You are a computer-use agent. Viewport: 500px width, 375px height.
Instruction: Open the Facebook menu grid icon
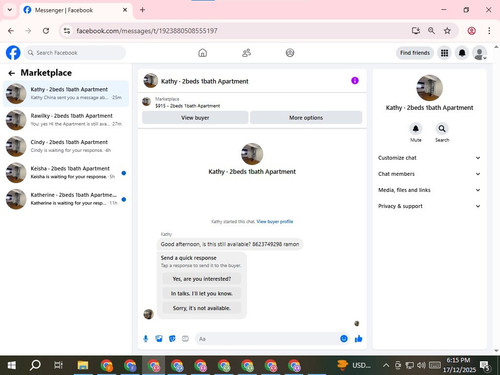[444, 53]
